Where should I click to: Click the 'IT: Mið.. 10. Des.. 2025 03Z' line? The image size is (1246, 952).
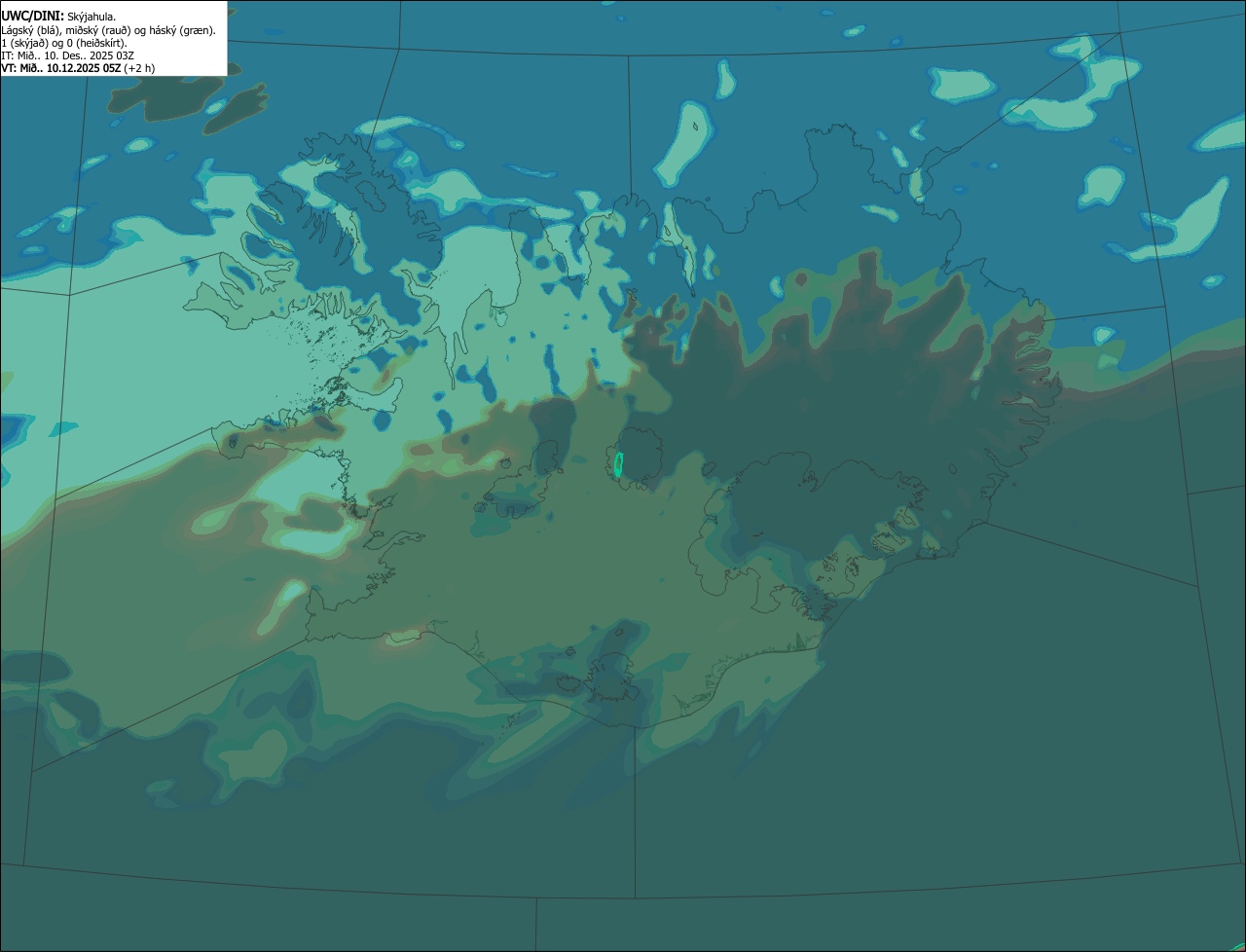coord(67,55)
